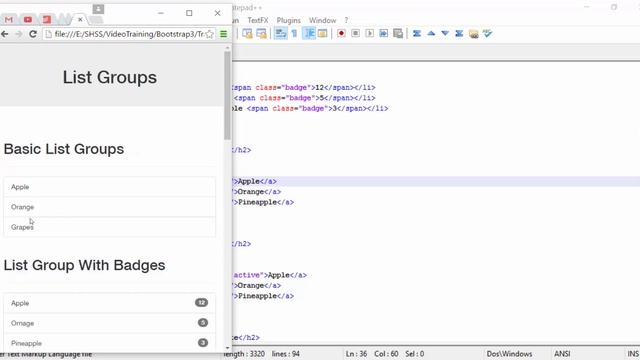640x360 pixels.
Task: Click the blue bars icon after down arrow
Action: pos(459,33)
